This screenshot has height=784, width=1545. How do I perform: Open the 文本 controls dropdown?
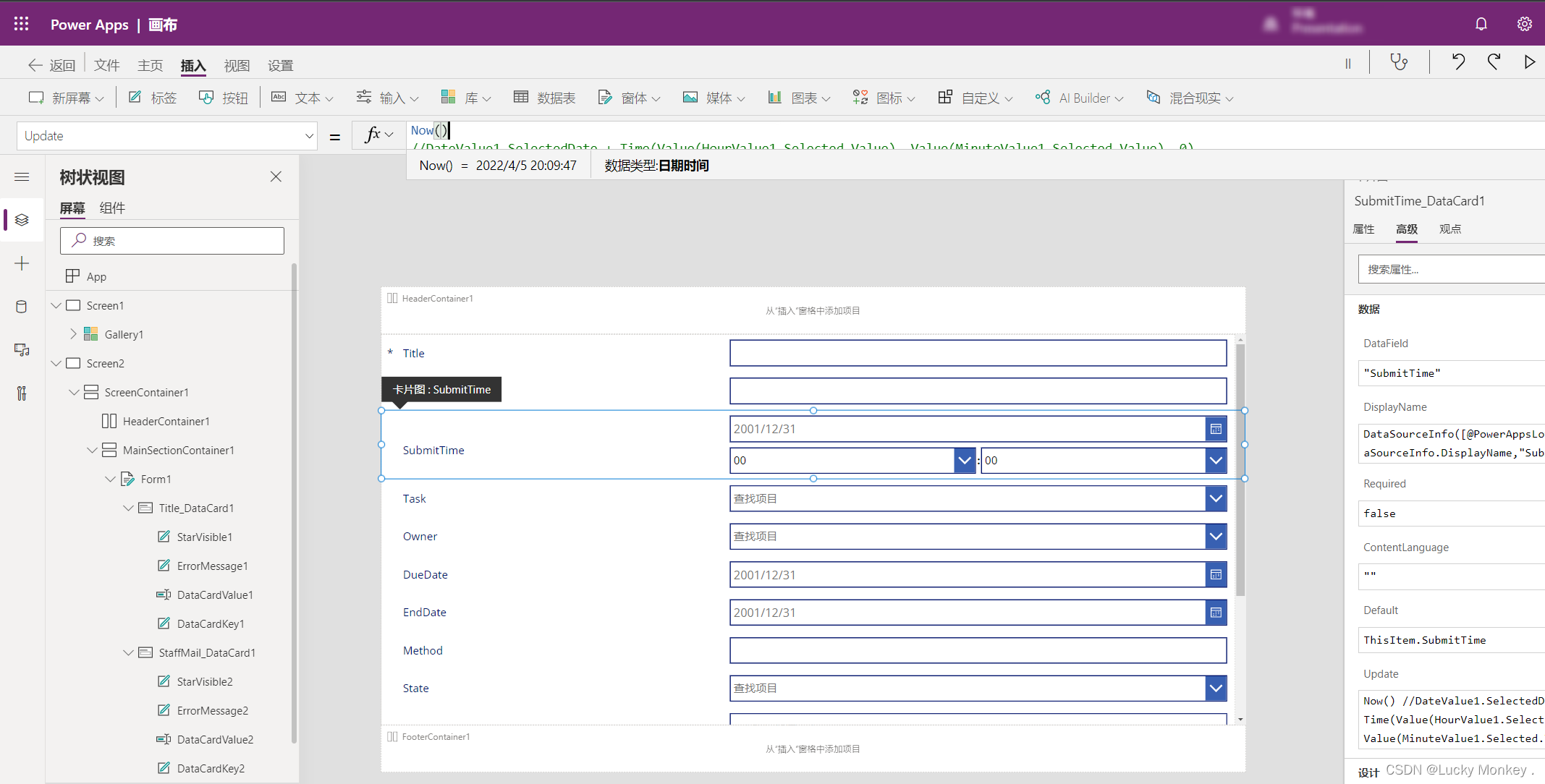[x=302, y=98]
